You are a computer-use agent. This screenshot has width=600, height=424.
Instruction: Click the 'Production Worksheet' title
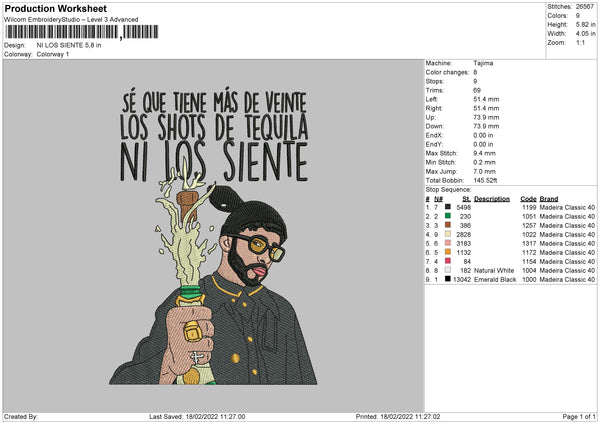tap(55, 8)
